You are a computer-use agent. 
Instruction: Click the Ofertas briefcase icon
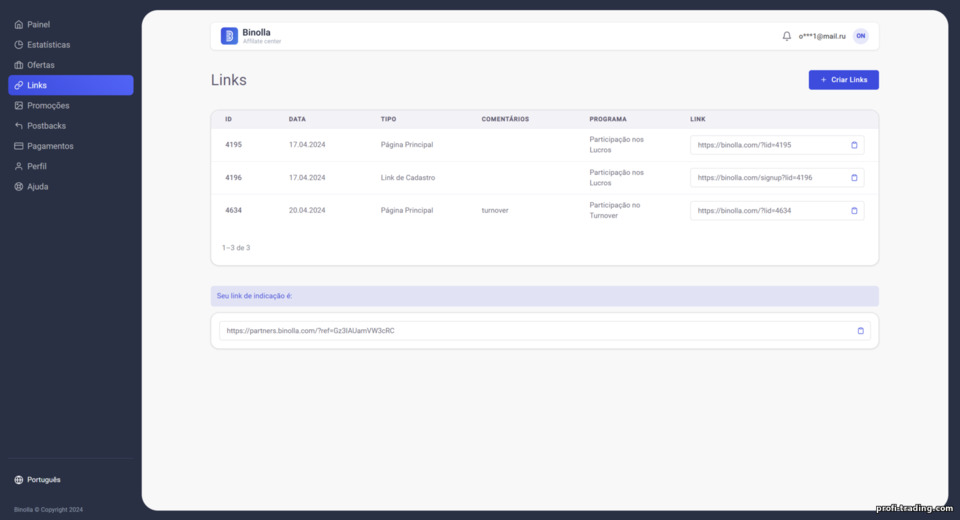click(18, 65)
